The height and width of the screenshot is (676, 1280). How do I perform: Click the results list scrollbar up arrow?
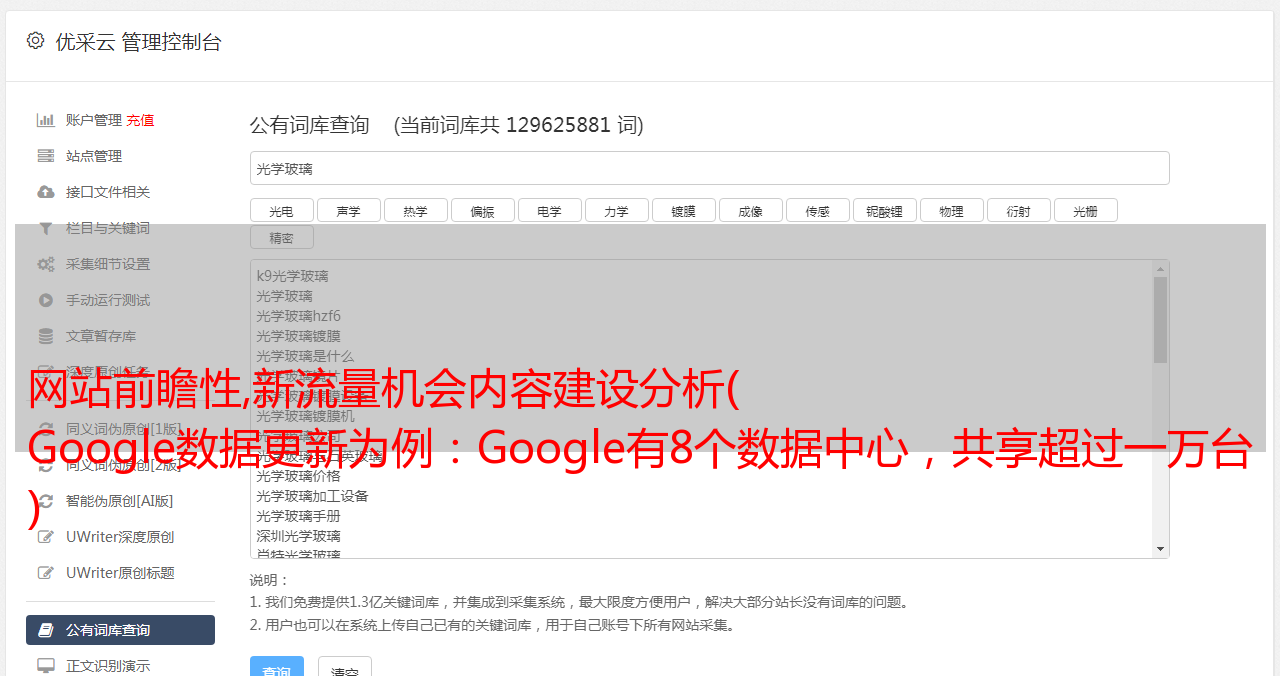coord(1160,268)
